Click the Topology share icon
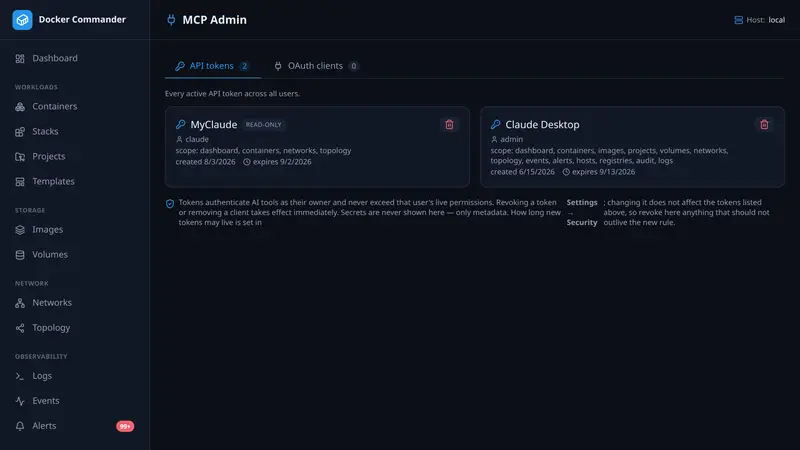The height and width of the screenshot is (450, 800). click(20, 328)
